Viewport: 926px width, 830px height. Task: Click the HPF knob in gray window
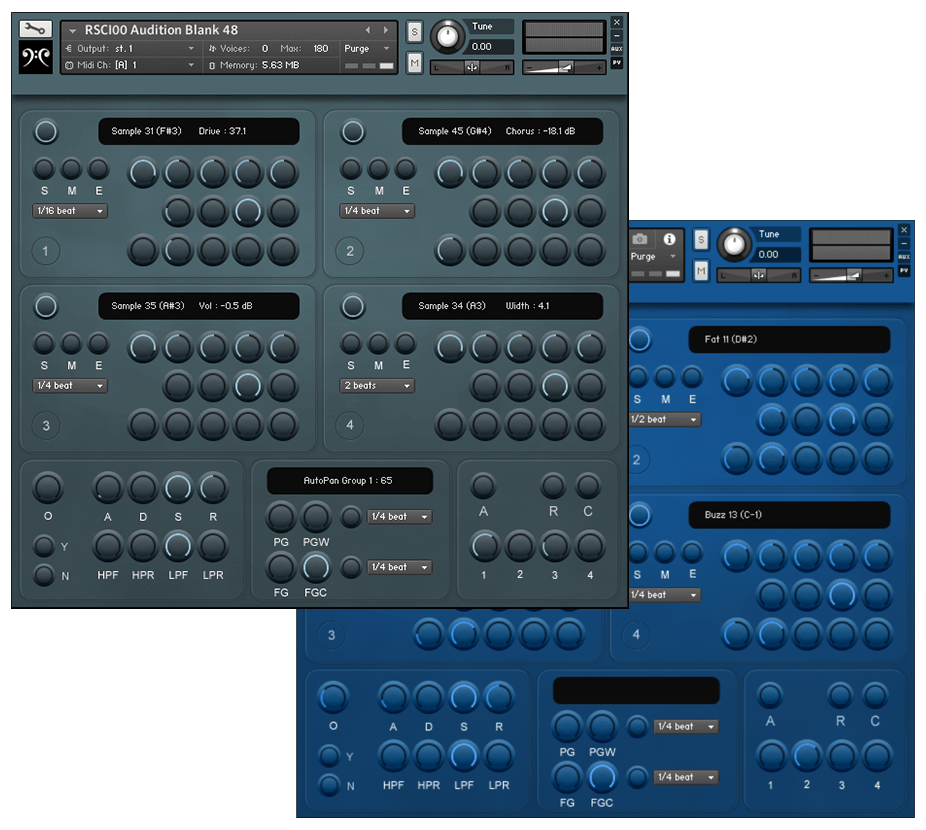[107, 546]
